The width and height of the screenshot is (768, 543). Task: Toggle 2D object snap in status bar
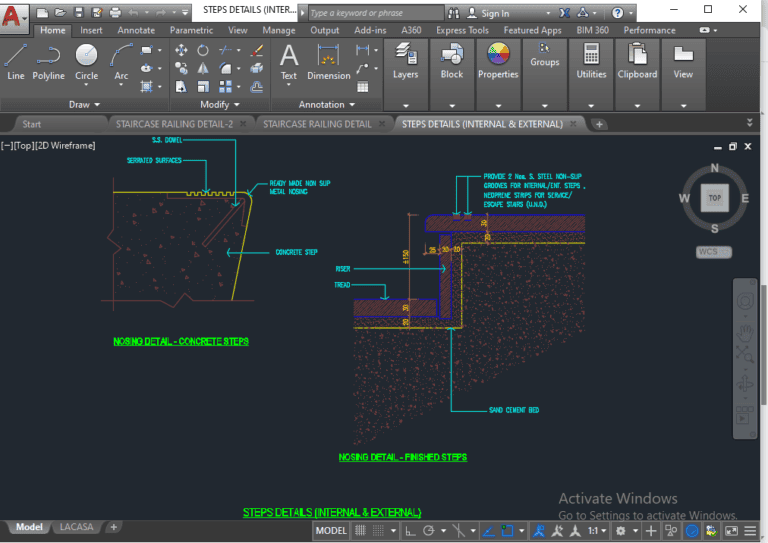point(507,531)
